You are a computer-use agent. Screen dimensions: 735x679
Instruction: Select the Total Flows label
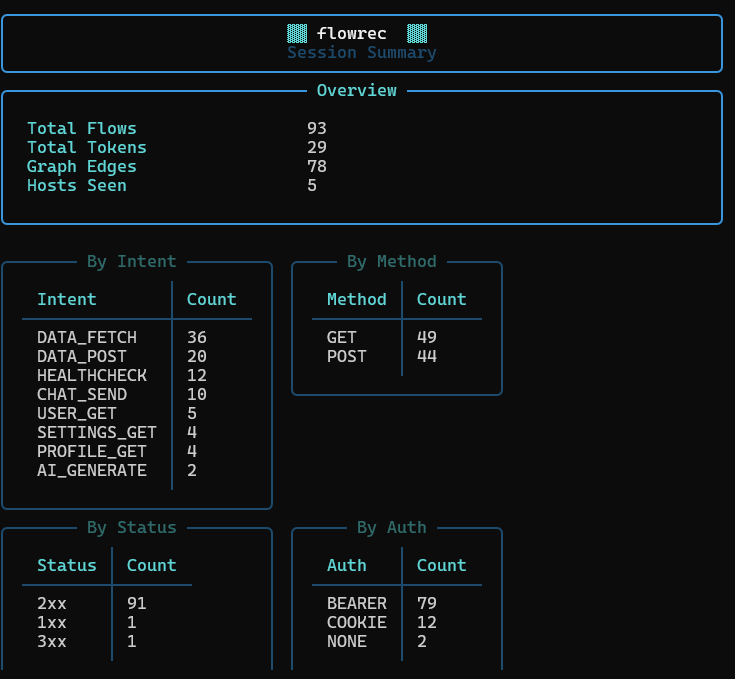click(x=82, y=128)
